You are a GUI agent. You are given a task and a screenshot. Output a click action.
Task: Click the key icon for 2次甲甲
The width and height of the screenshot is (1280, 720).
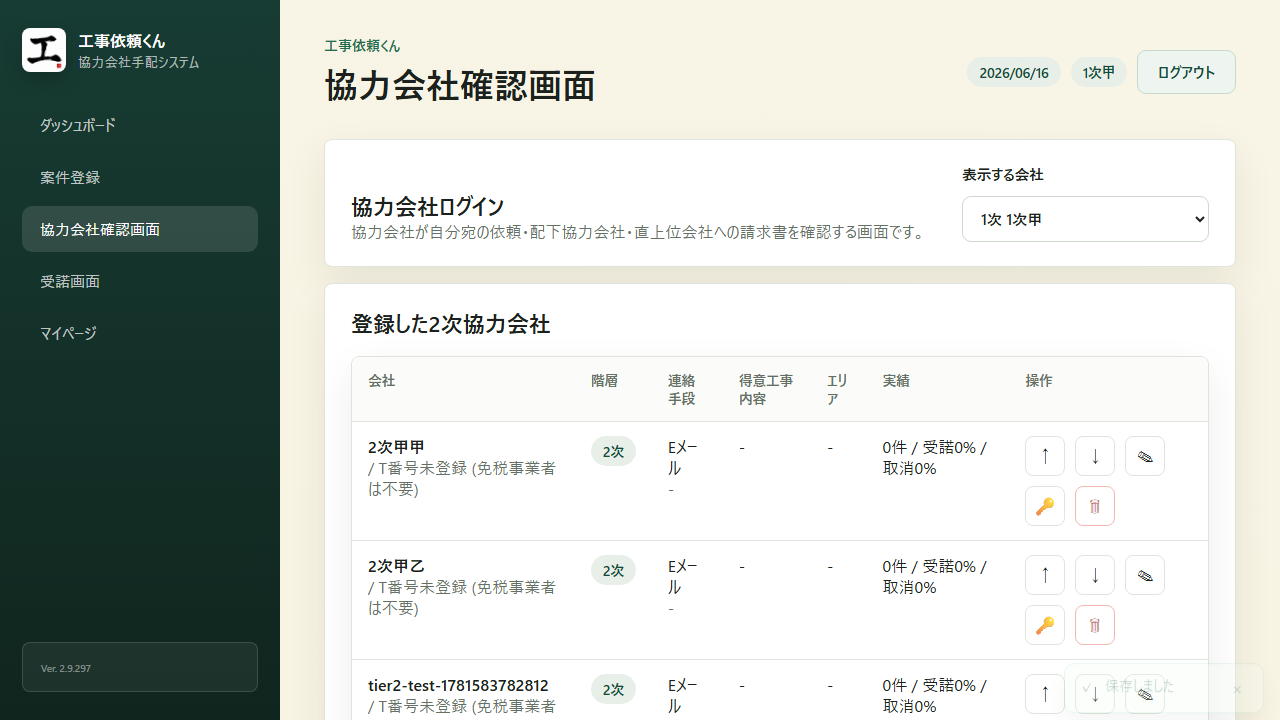click(x=1045, y=506)
